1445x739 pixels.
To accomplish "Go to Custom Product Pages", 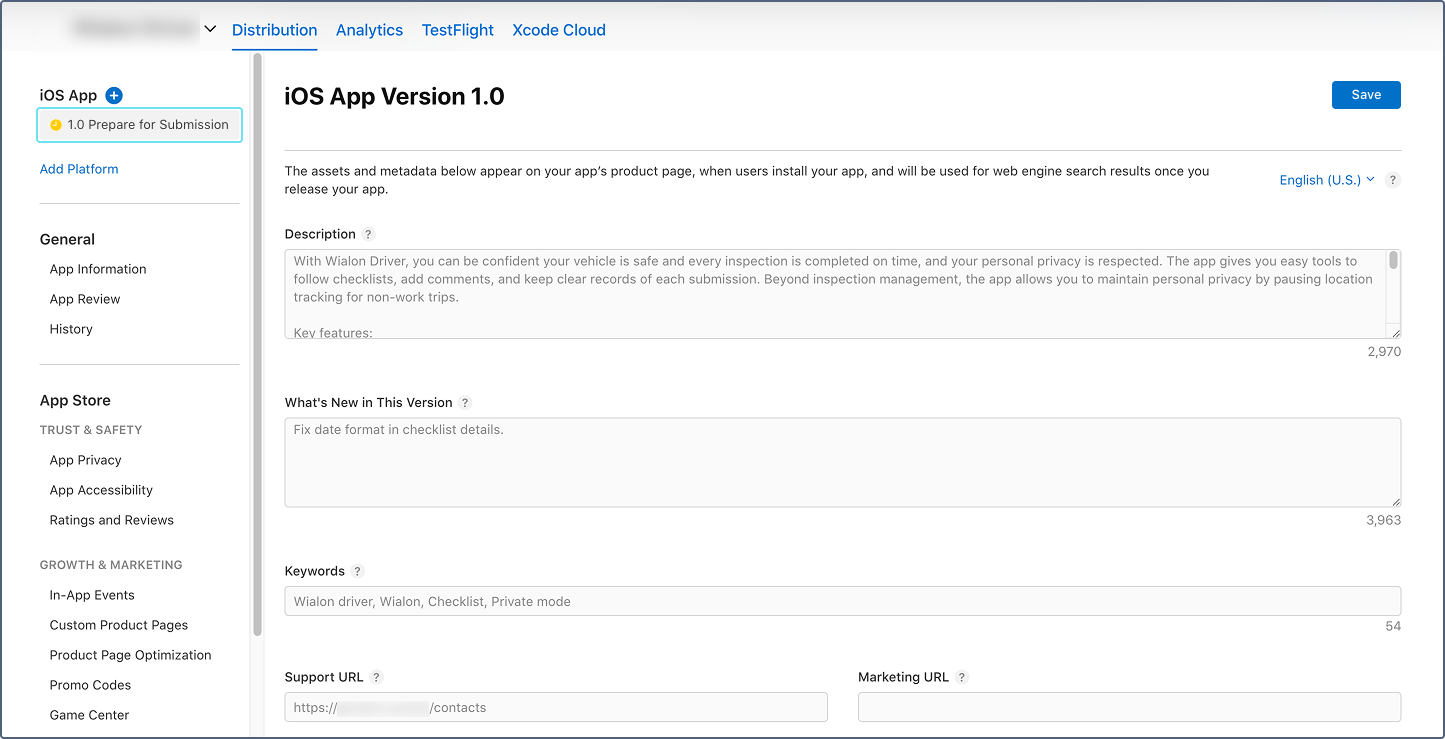I will click(119, 625).
